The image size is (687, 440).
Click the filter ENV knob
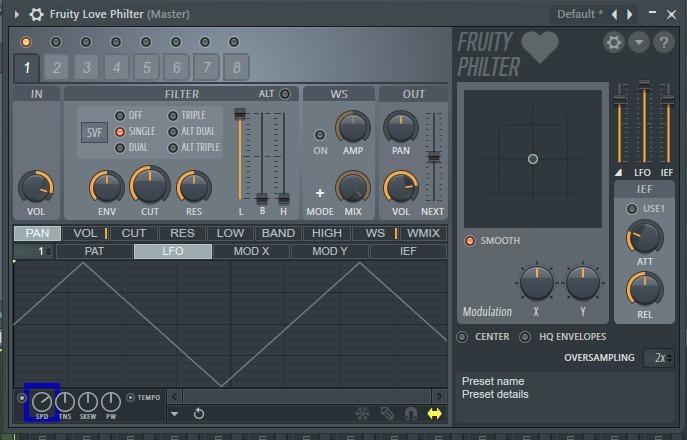tap(107, 188)
